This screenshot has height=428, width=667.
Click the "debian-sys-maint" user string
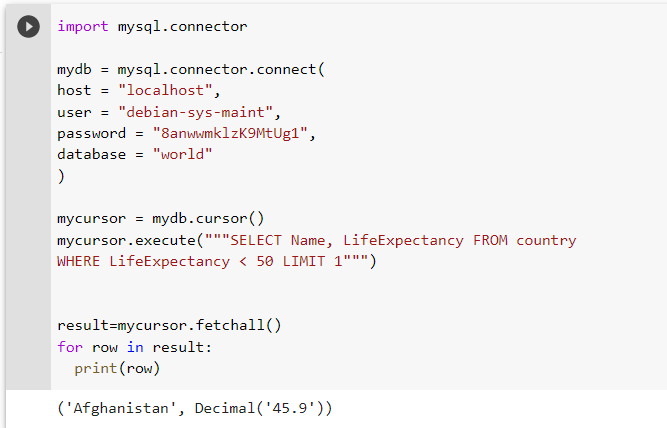point(195,112)
